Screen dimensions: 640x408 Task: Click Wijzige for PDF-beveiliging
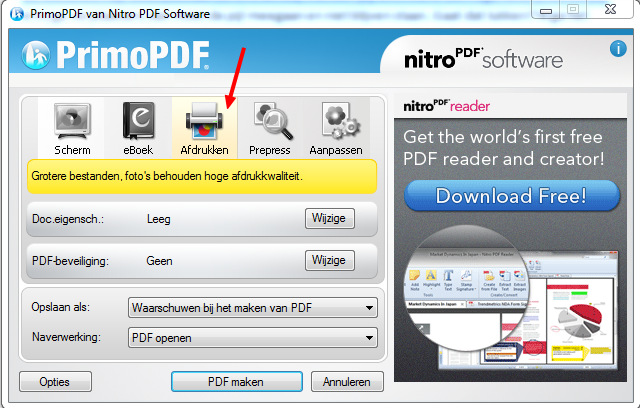point(330,260)
